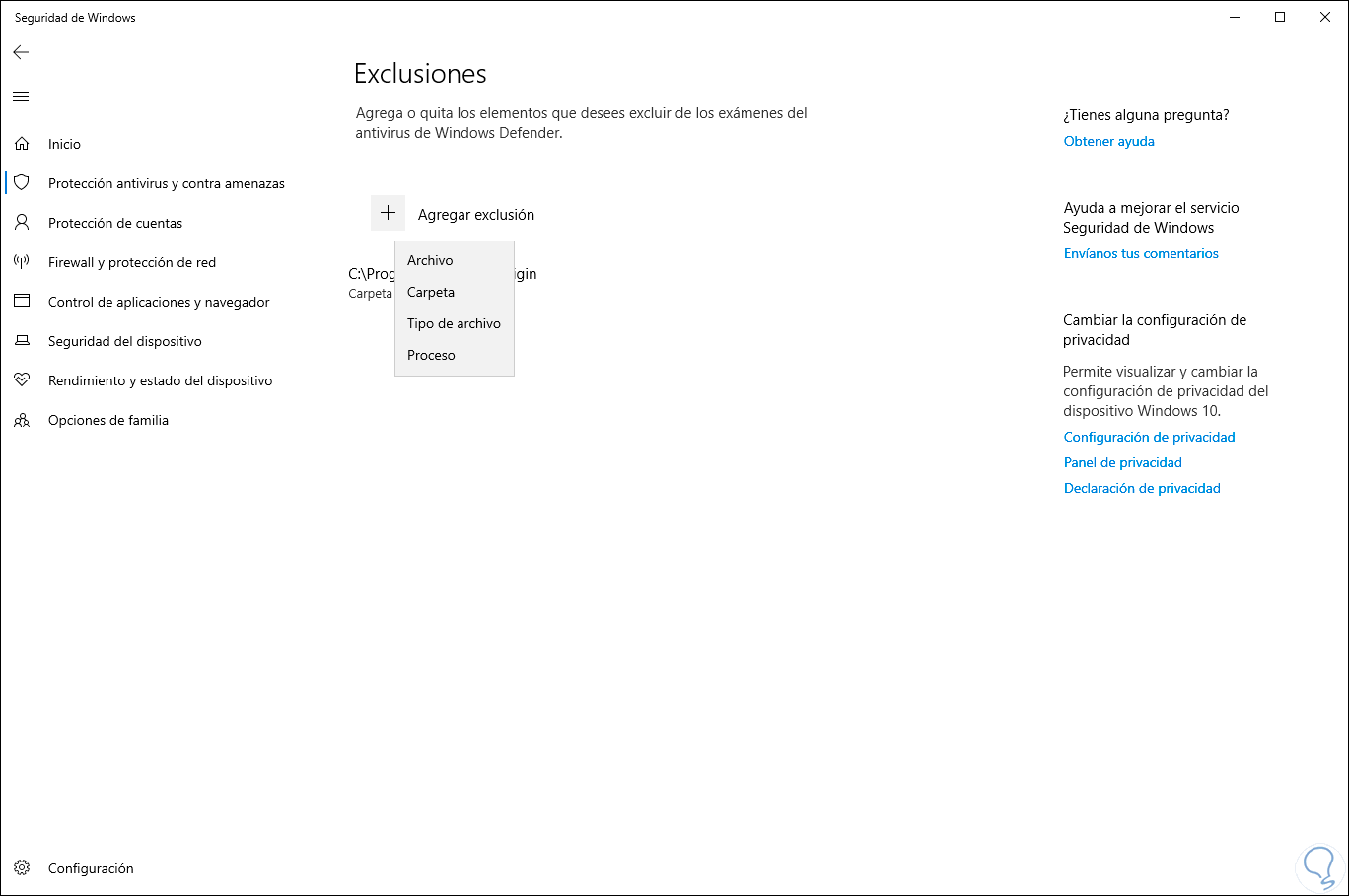Maximize the Seguridad de Windows window
The height and width of the screenshot is (896, 1349).
1280,17
